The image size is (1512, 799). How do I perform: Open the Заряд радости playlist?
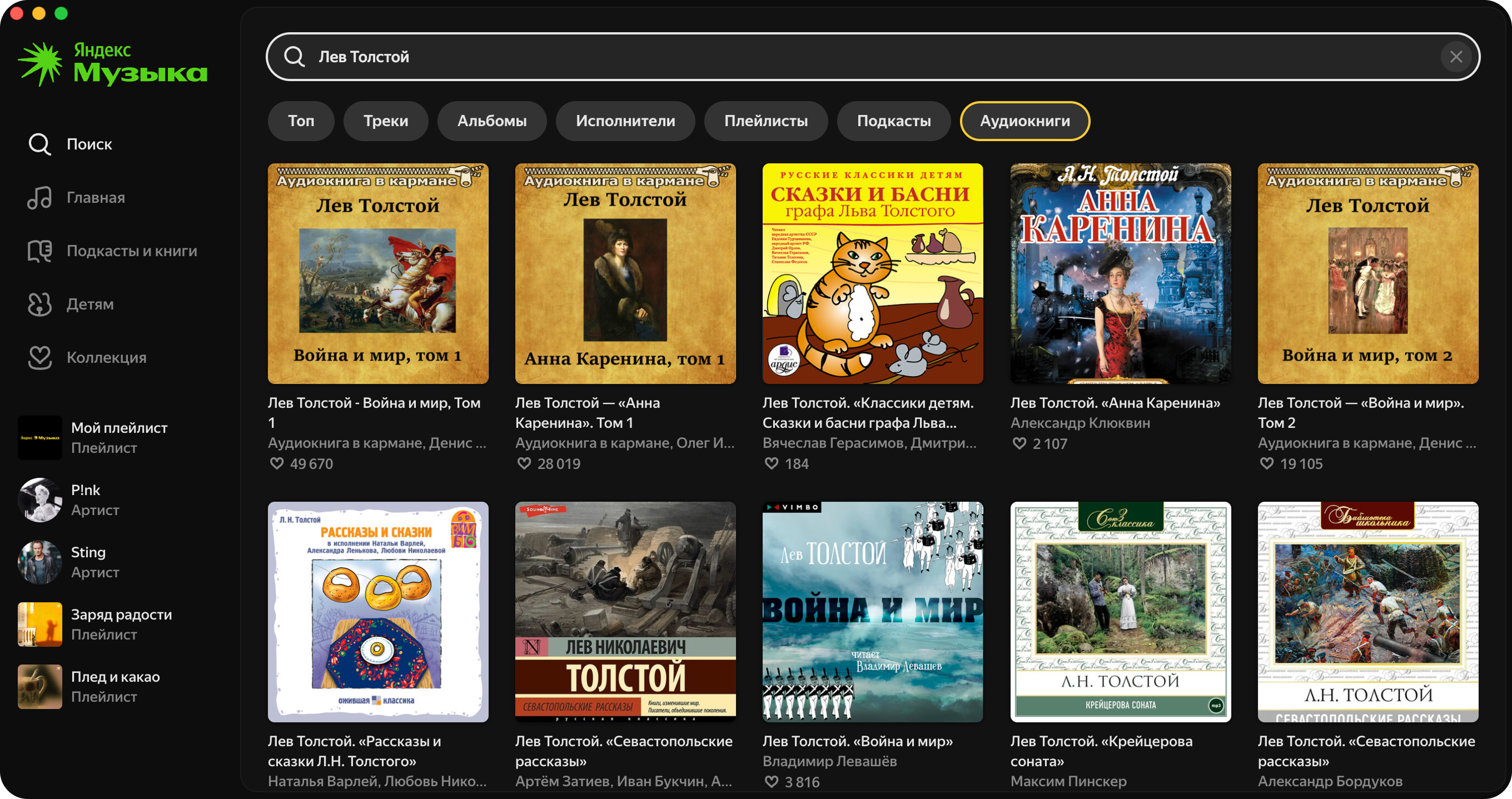[x=122, y=624]
